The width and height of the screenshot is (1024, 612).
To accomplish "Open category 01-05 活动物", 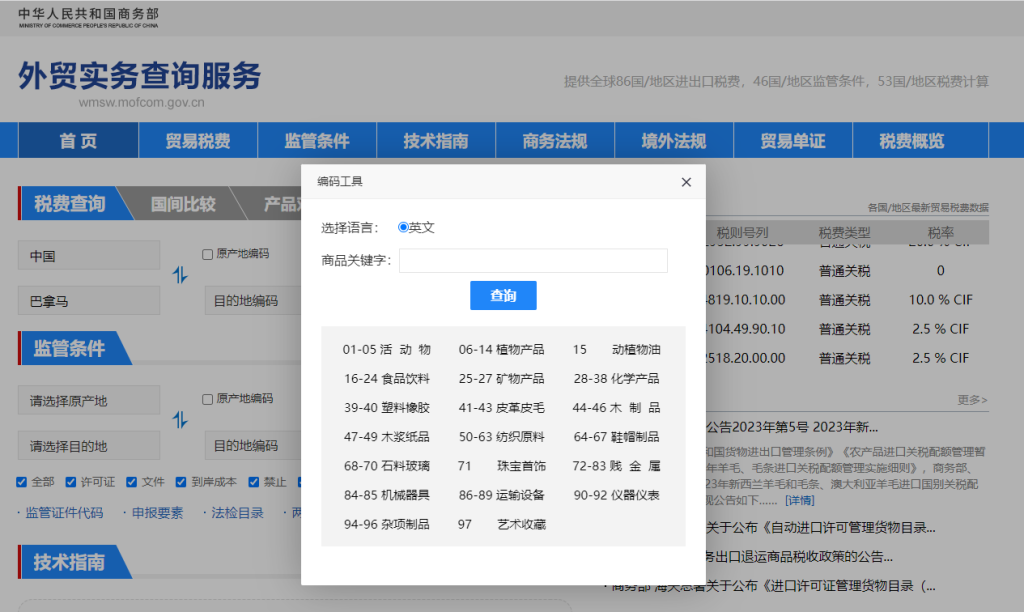I will click(387, 349).
